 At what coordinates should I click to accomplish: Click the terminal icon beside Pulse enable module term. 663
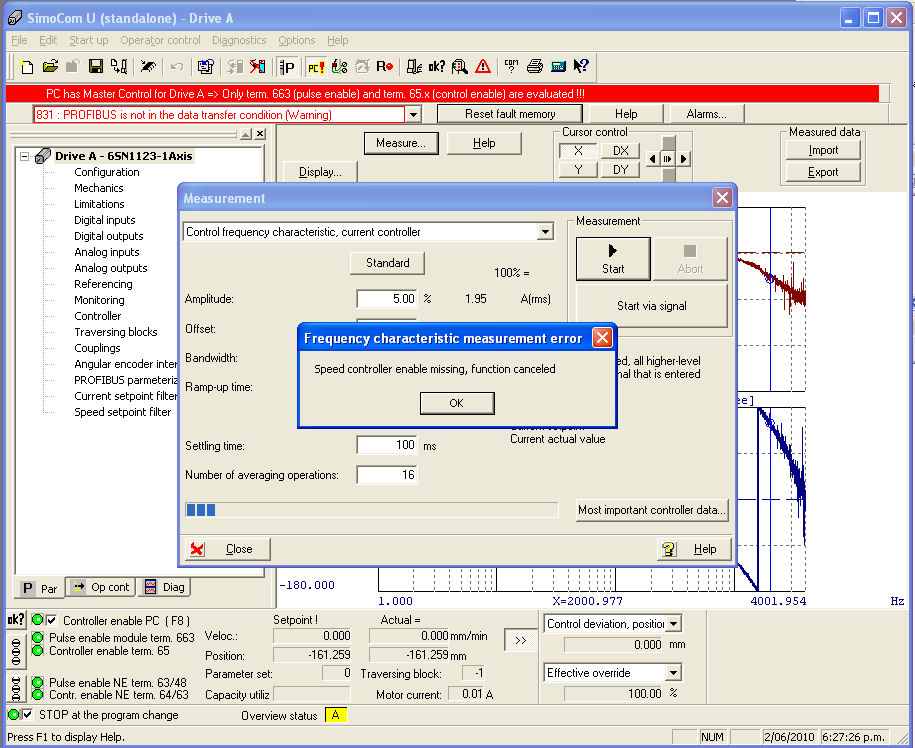coord(16,652)
